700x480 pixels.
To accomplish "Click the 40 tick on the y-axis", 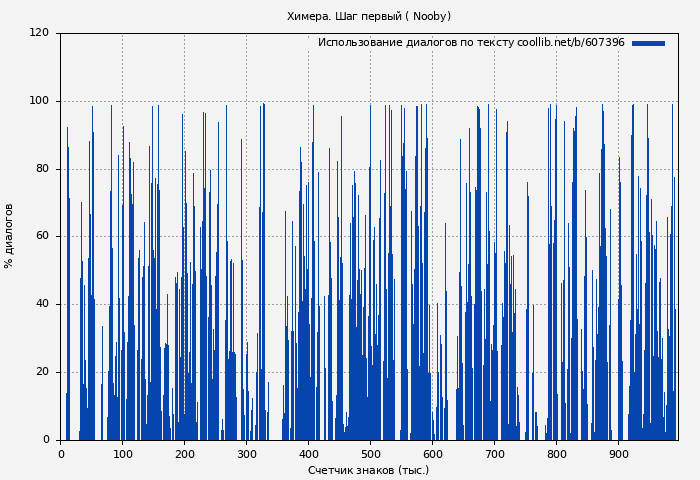I will click(42, 304).
